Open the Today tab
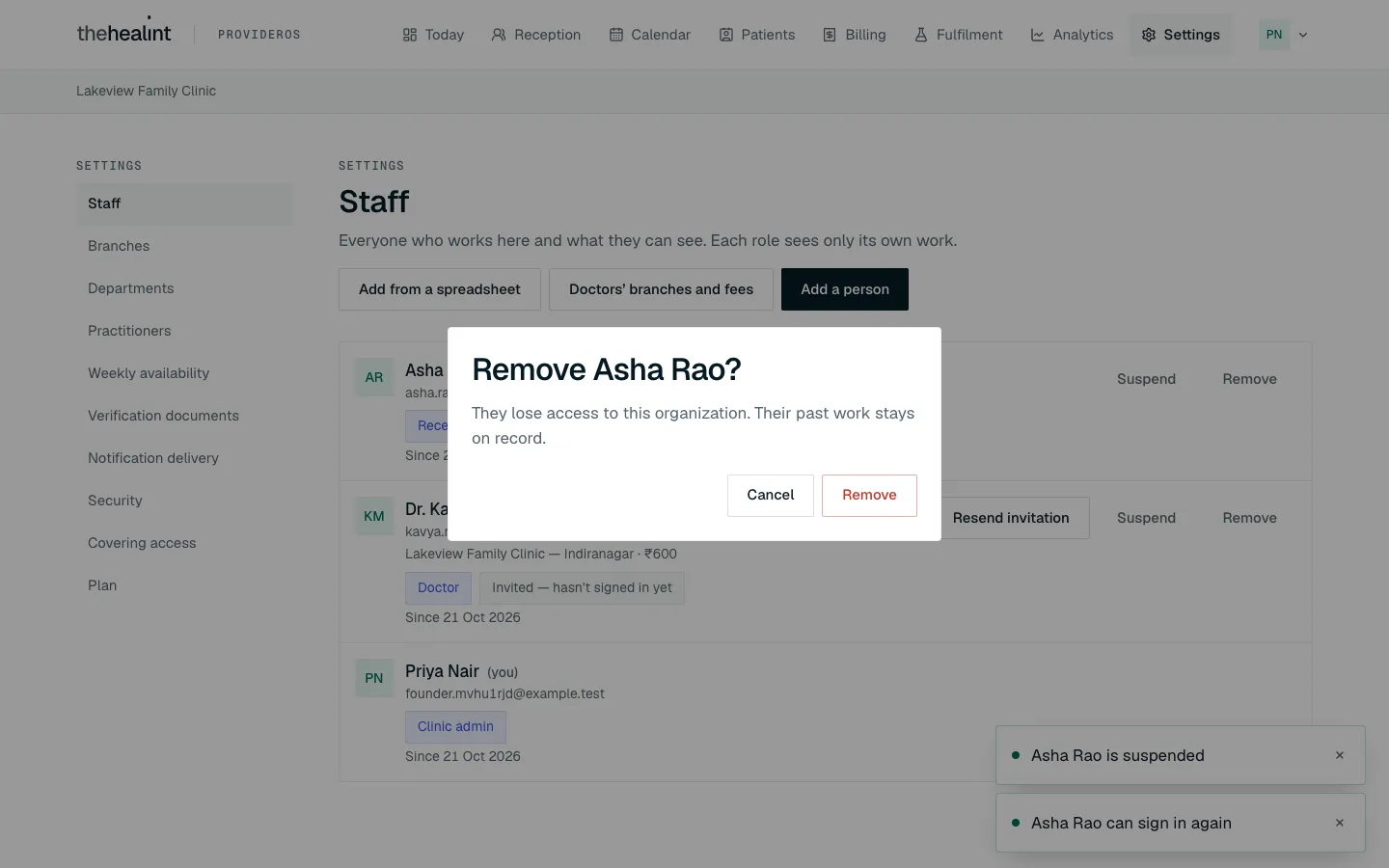 pyautogui.click(x=433, y=35)
